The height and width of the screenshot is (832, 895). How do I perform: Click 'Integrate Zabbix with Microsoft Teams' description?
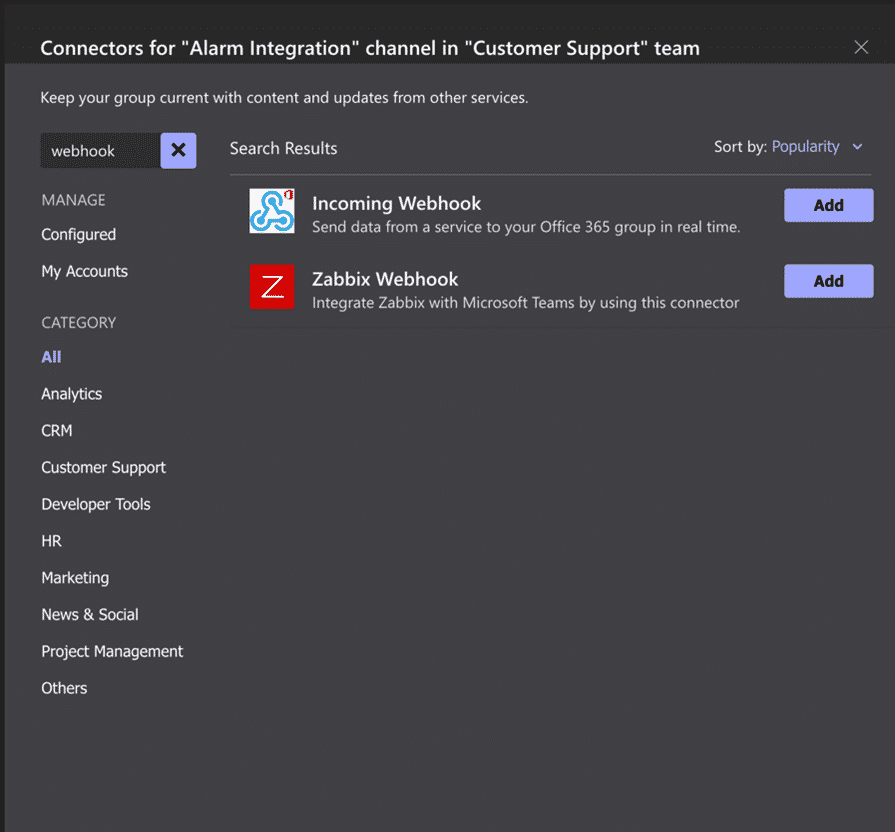pos(525,302)
